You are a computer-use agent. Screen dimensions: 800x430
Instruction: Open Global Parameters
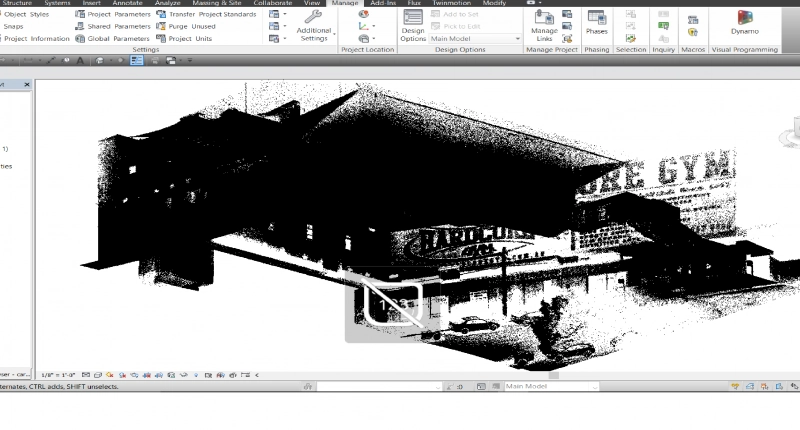pyautogui.click(x=113, y=38)
